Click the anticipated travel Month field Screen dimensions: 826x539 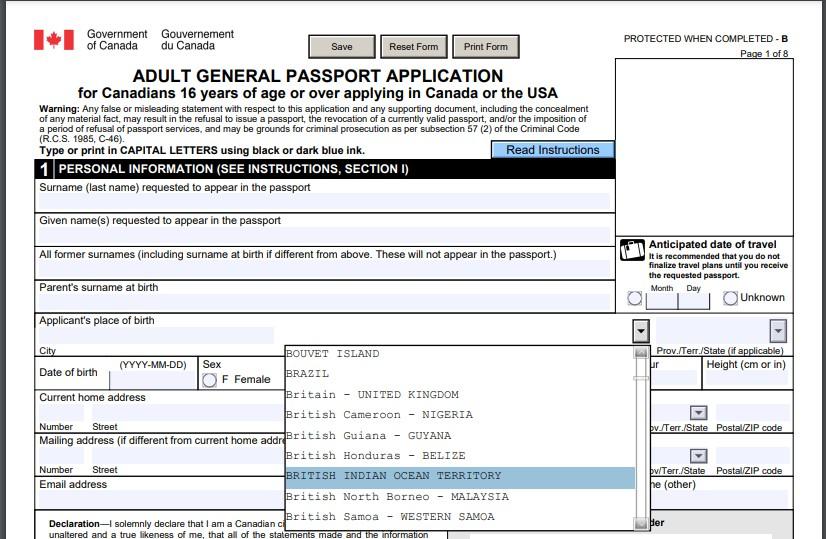(662, 300)
